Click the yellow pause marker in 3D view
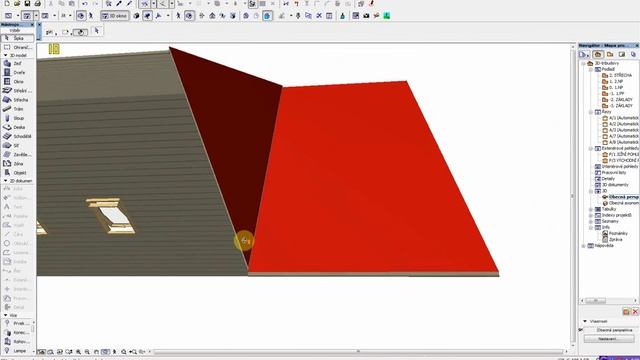Image resolution: width=640 pixels, height=360 pixels. (54, 49)
